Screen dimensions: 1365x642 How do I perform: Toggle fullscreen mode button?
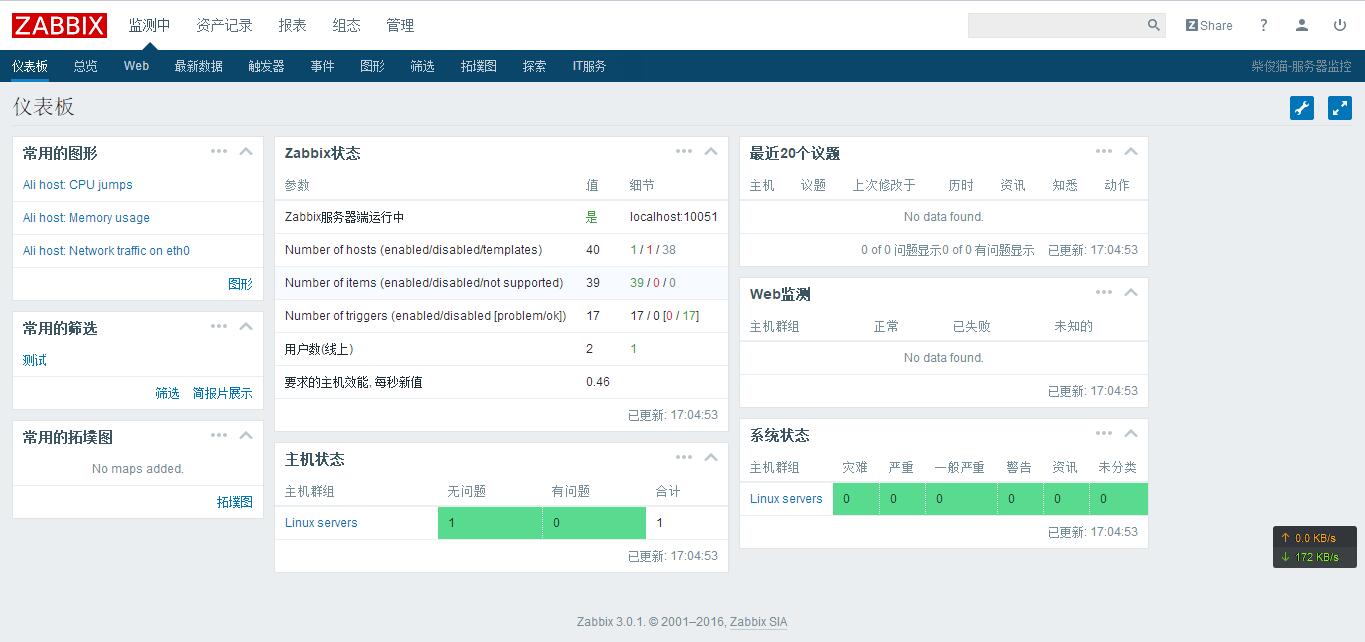(1340, 108)
